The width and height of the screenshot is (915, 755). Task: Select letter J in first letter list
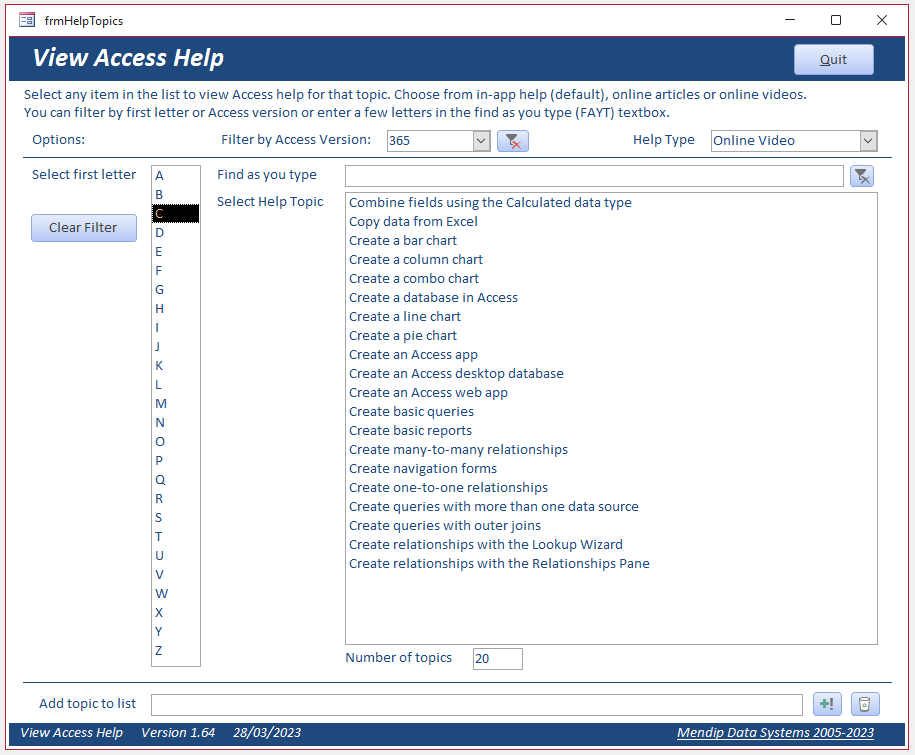[176, 347]
